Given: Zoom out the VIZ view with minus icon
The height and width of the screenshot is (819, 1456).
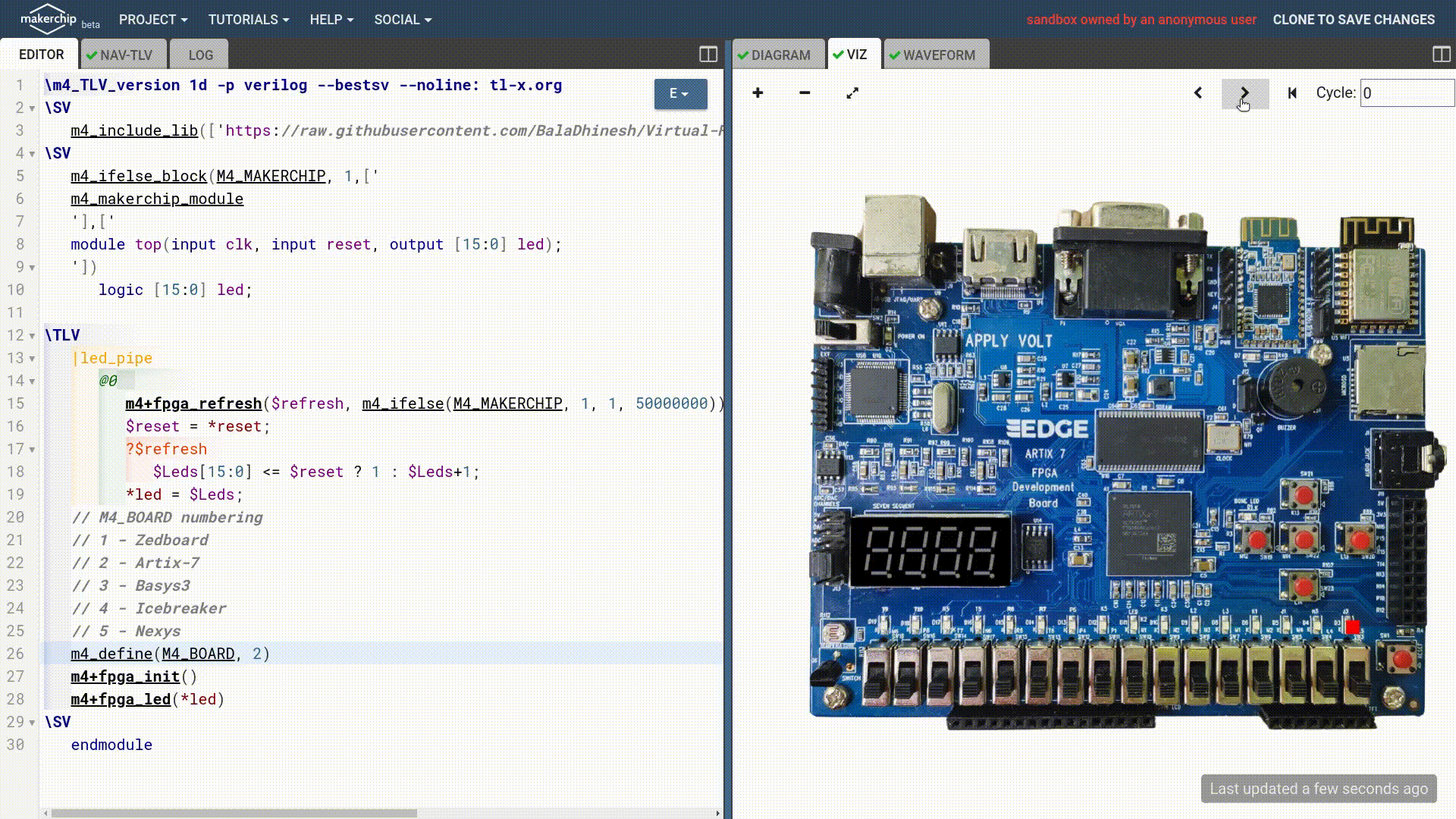Looking at the screenshot, I should coord(805,93).
